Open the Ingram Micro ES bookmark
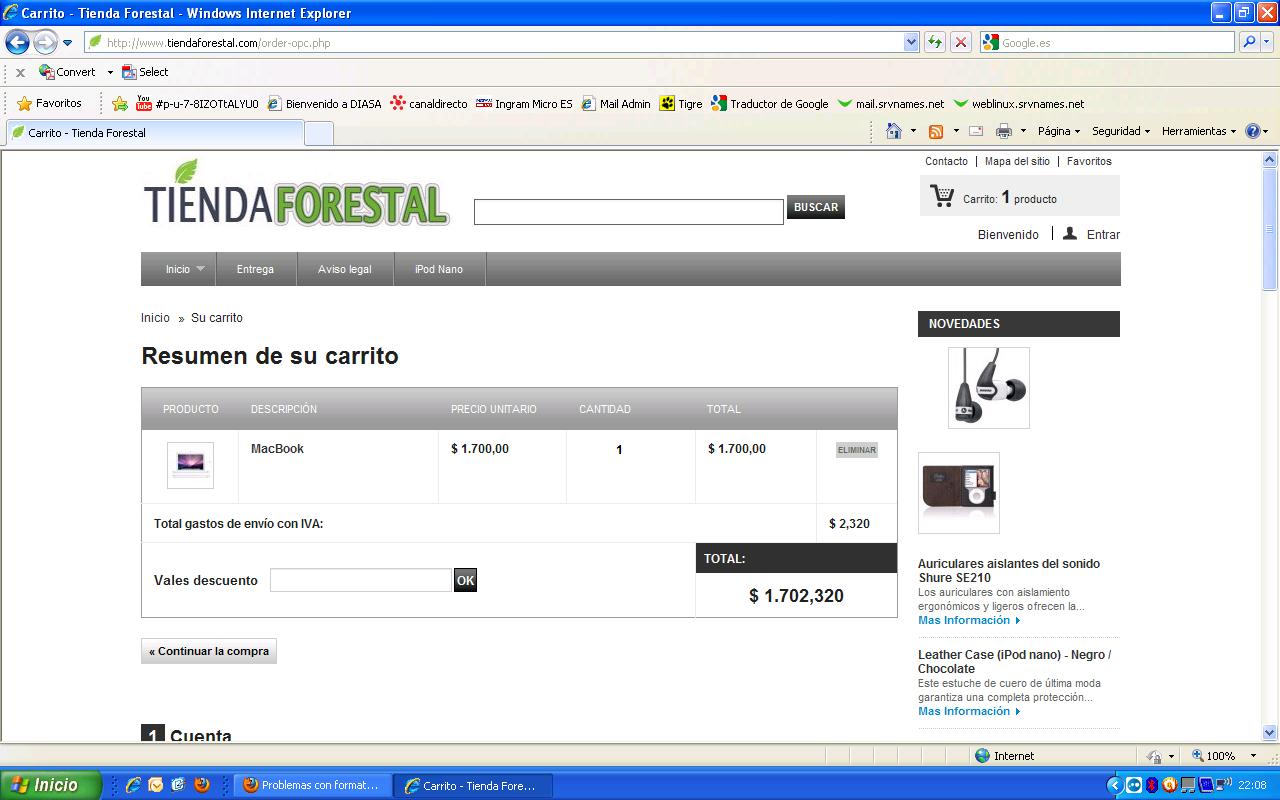This screenshot has height=800, width=1280. coord(524,103)
